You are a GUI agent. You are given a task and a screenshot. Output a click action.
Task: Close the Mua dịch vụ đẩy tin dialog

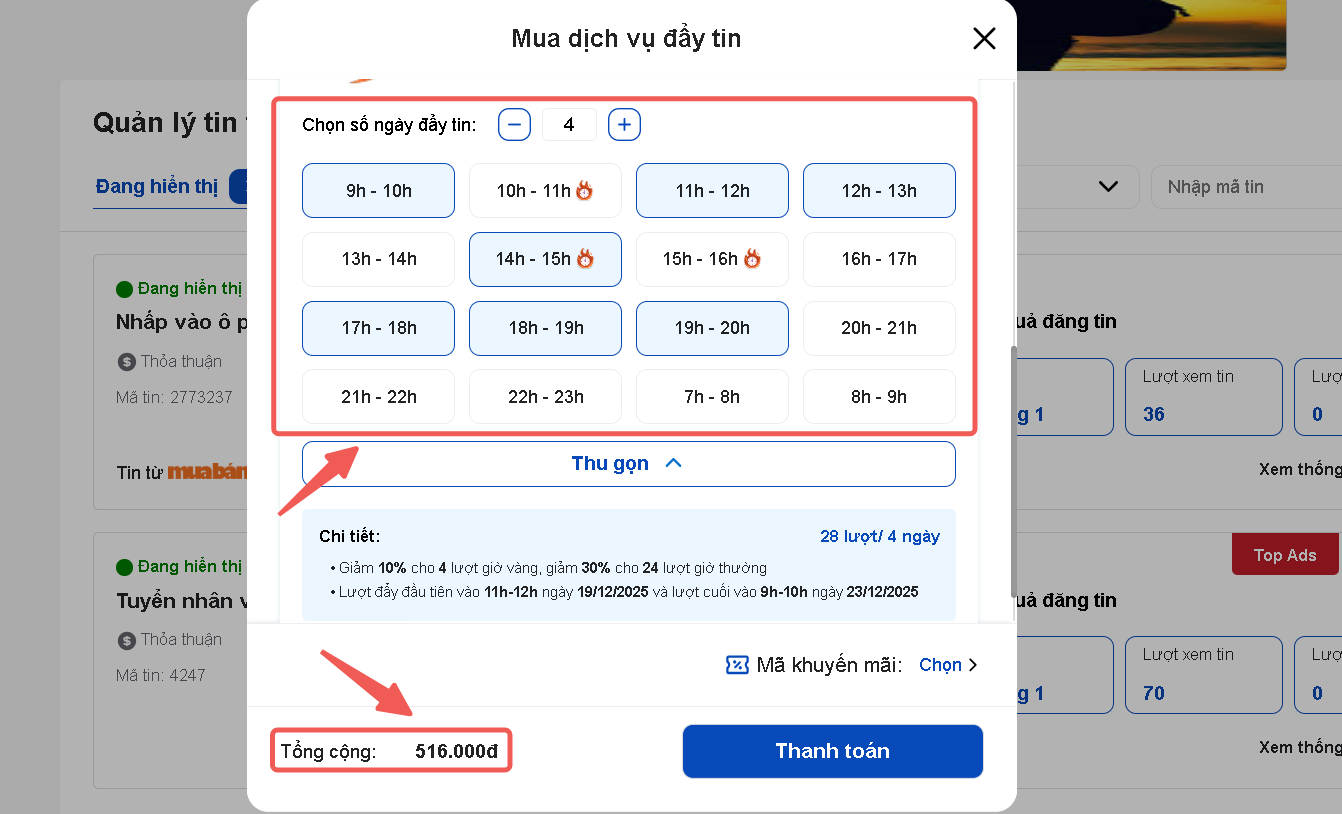coord(984,39)
